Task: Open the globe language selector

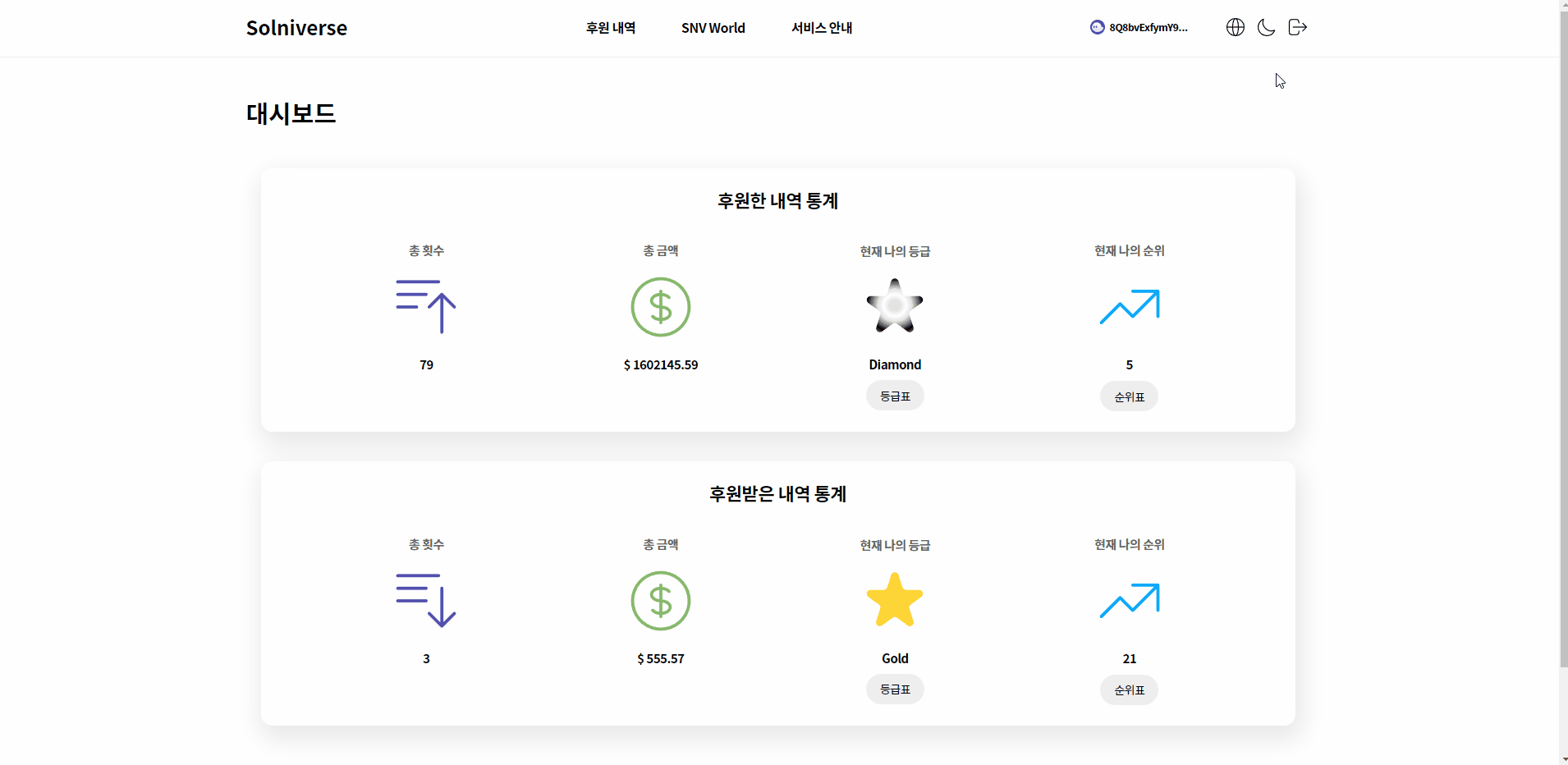Action: [1236, 27]
